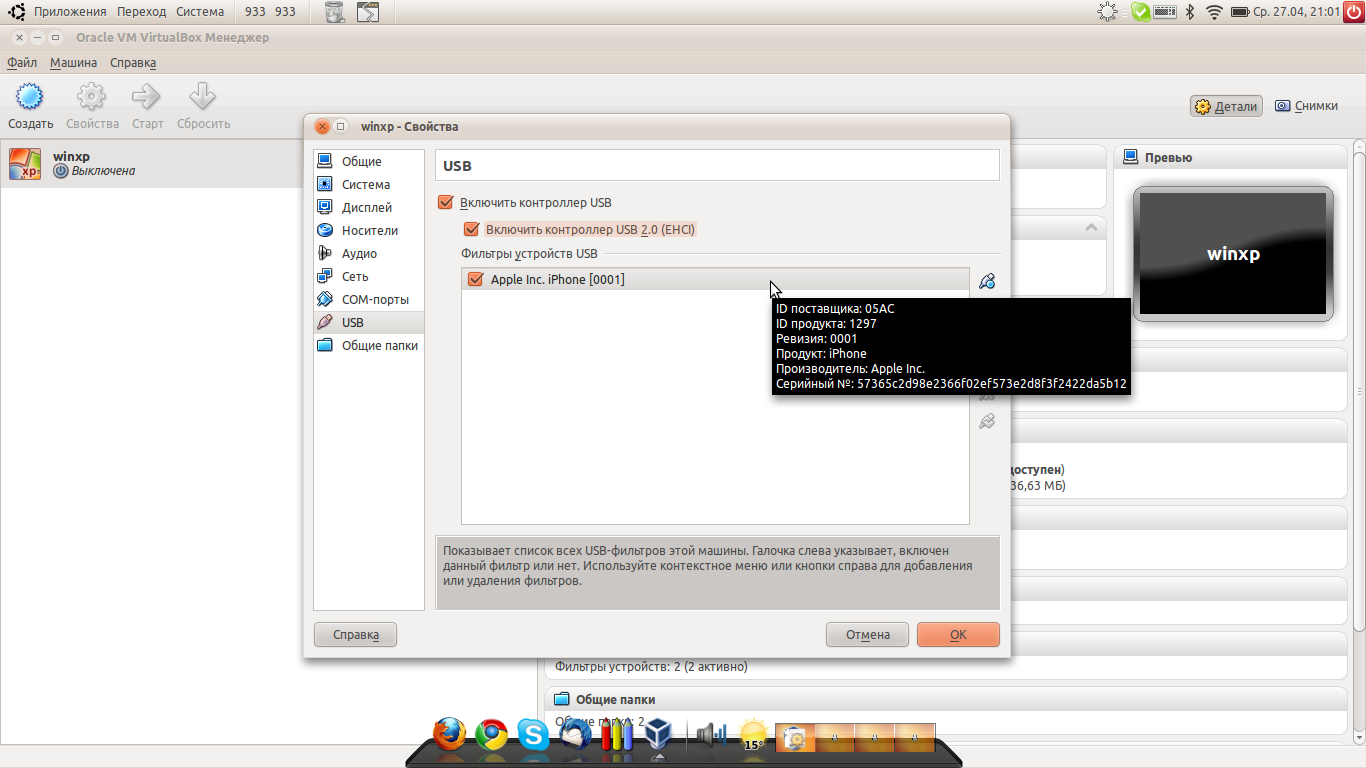Click Старт toolbar arrow in VirtualBox Manager
Screen dimensions: 1366x768
(x=147, y=107)
